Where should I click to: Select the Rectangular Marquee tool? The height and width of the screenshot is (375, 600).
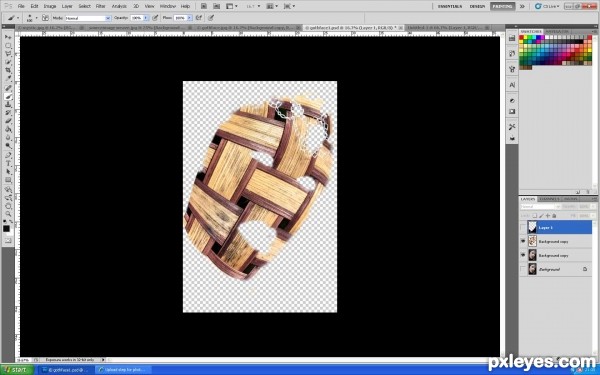pos(8,46)
